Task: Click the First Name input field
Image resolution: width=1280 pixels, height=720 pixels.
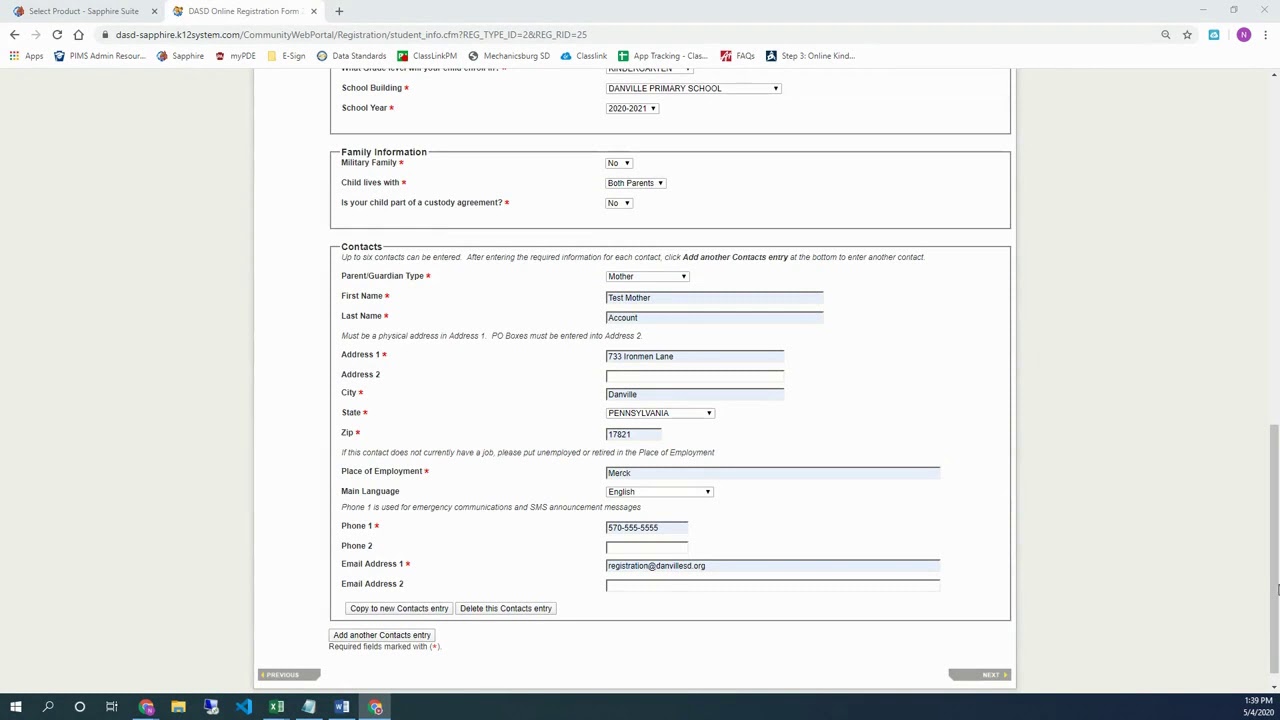Action: (x=715, y=297)
